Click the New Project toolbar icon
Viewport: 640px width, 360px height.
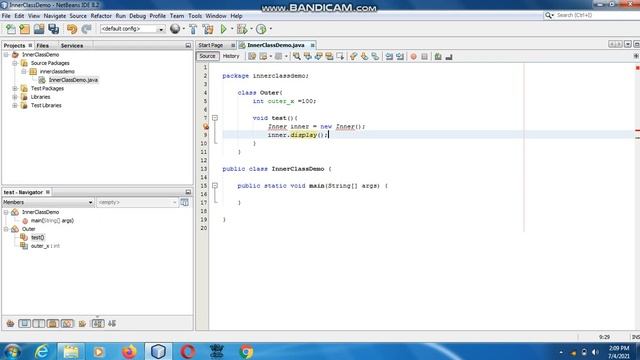coord(25,29)
